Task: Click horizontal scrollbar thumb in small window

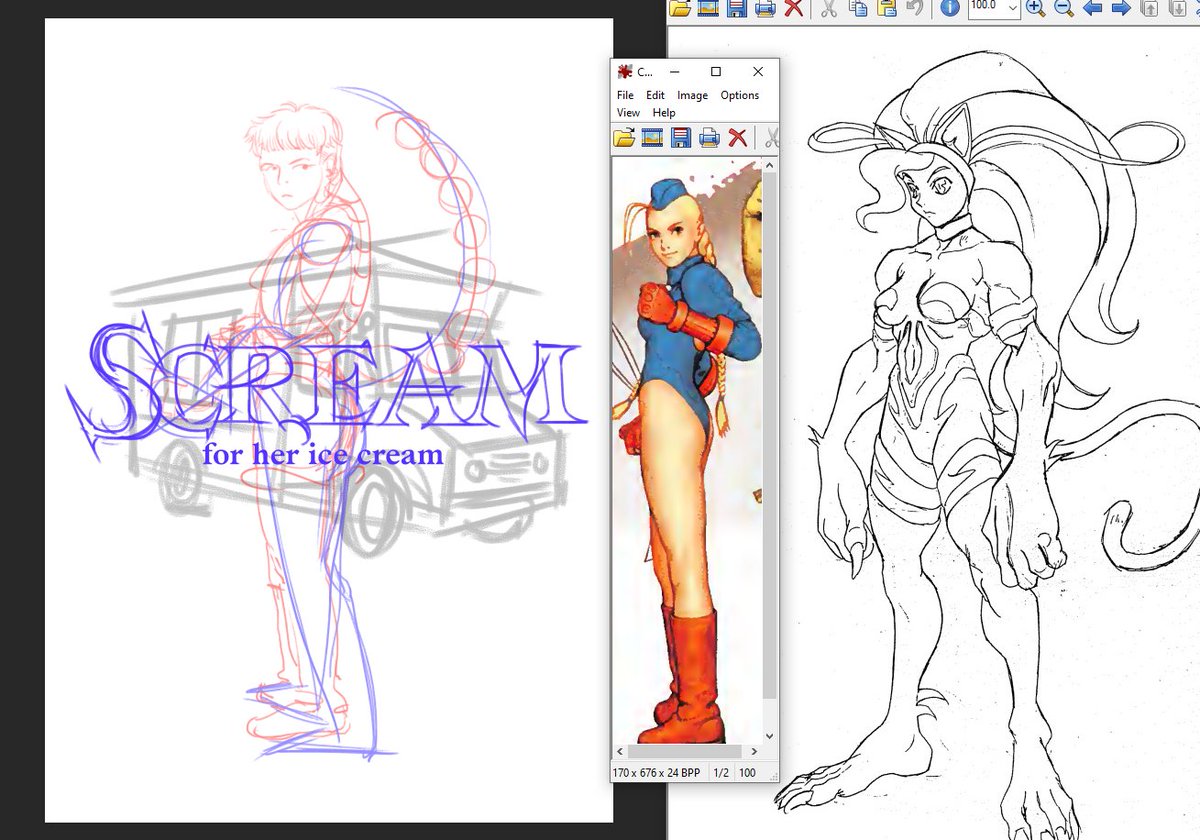Action: point(683,751)
